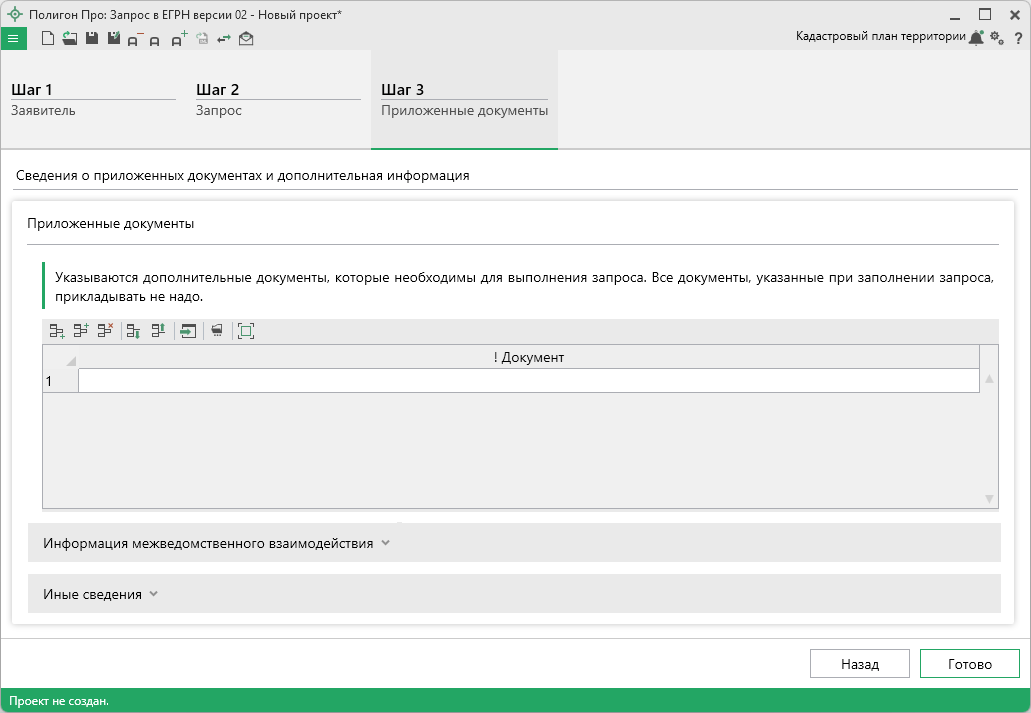Open notifications bell icon
This screenshot has width=1031, height=713.
(x=976, y=38)
